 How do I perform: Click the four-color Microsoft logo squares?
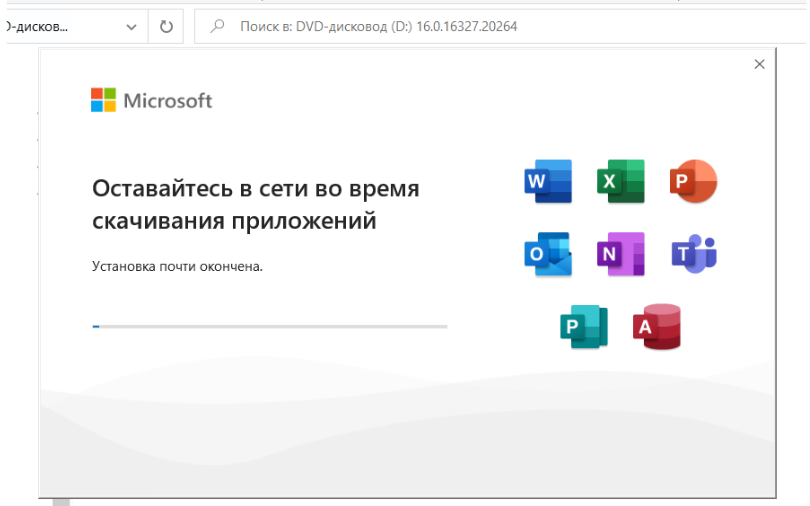103,100
